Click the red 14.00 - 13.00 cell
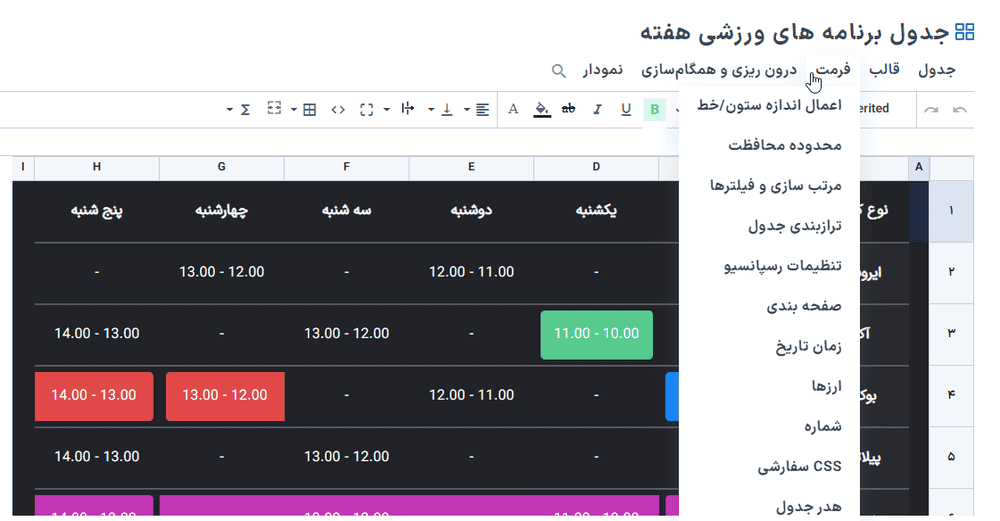 [94, 395]
